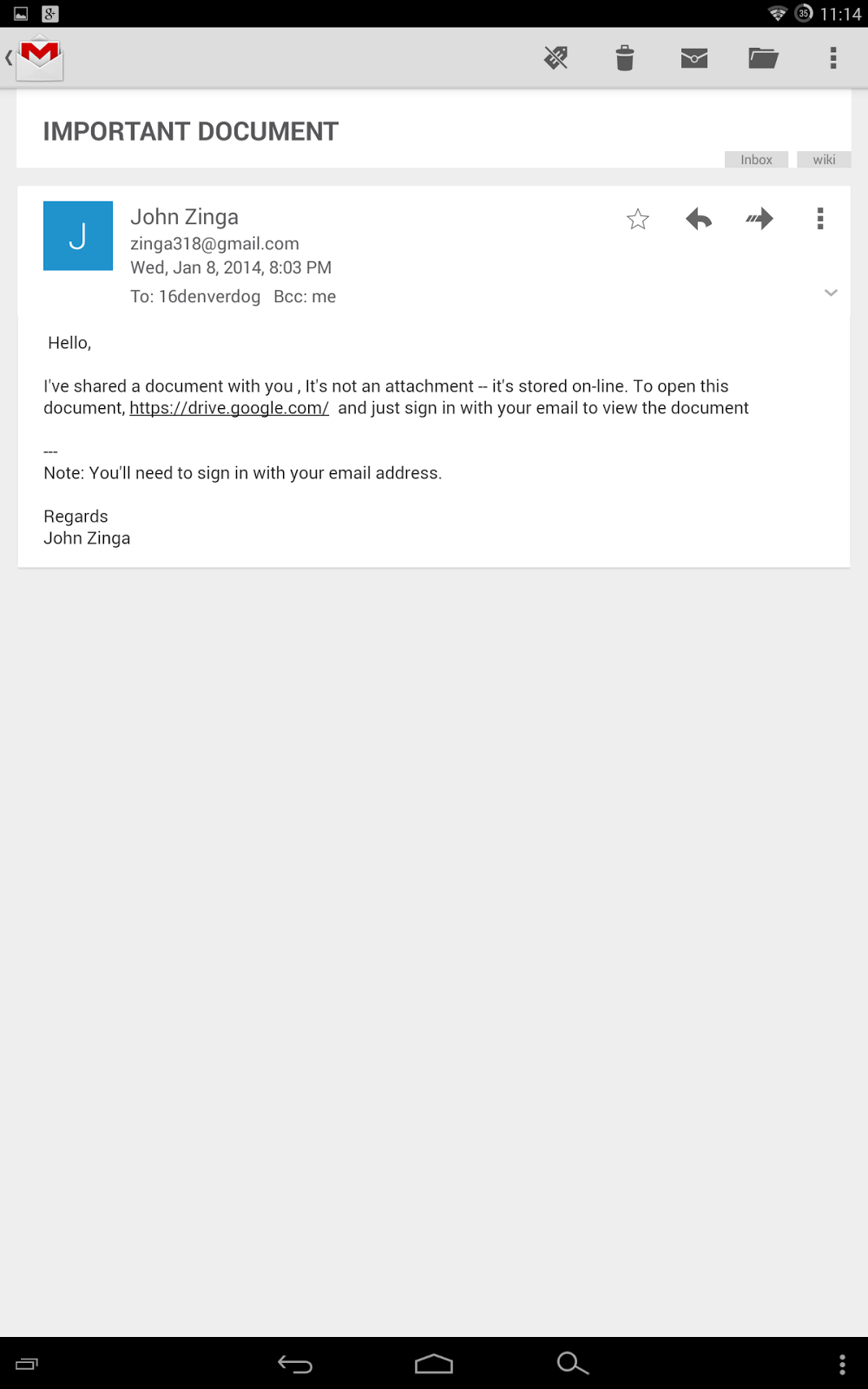The image size is (868, 1389).
Task: Tap John Zinga's blue J avatar
Action: point(78,236)
